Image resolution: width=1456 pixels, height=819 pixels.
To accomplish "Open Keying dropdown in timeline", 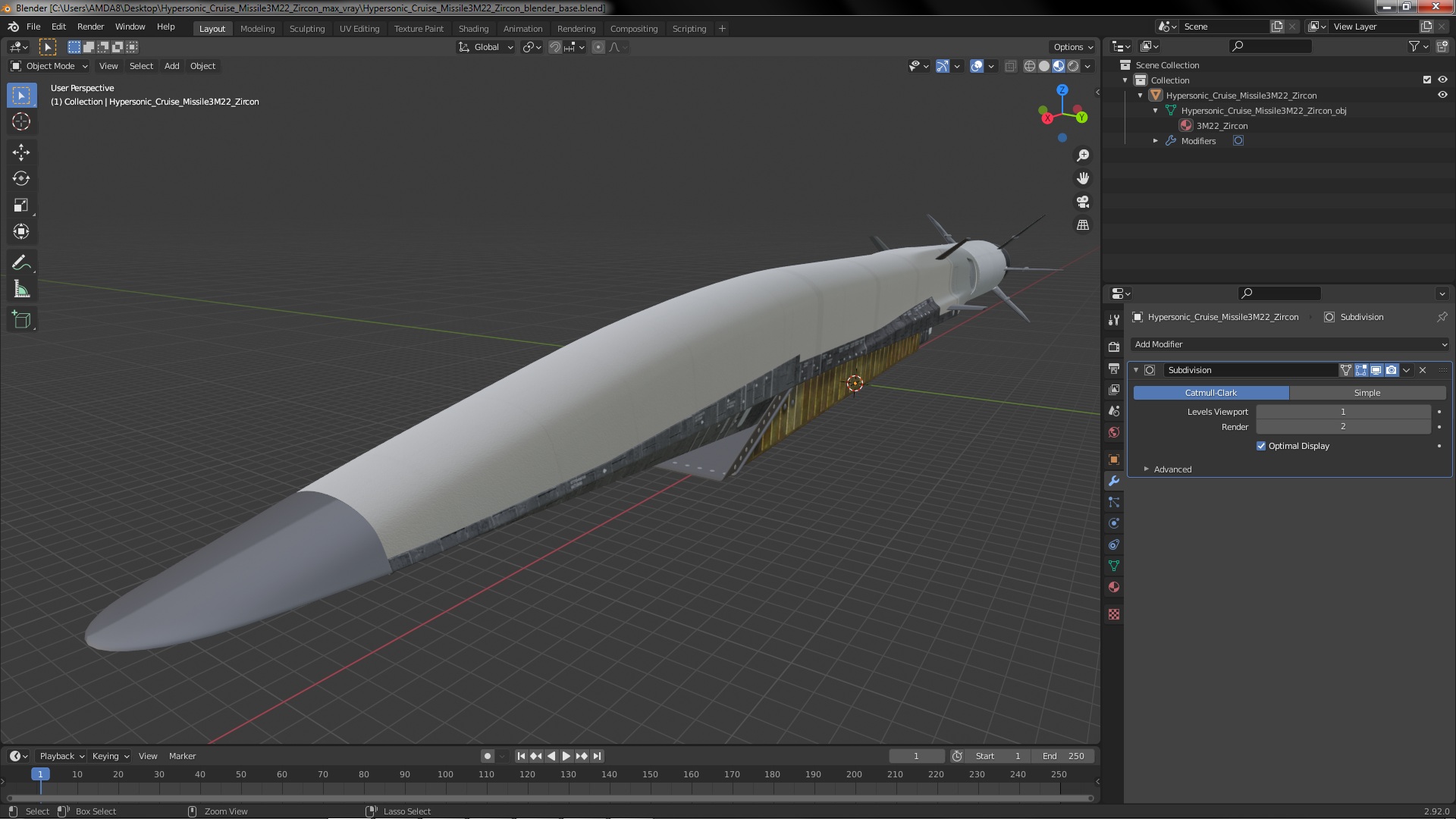I will click(x=110, y=756).
